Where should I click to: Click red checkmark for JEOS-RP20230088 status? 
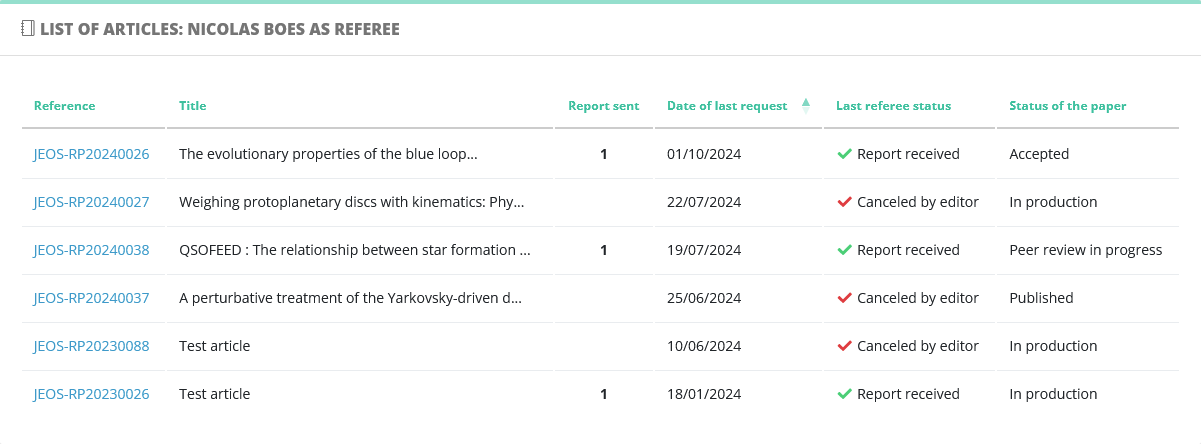tap(844, 346)
